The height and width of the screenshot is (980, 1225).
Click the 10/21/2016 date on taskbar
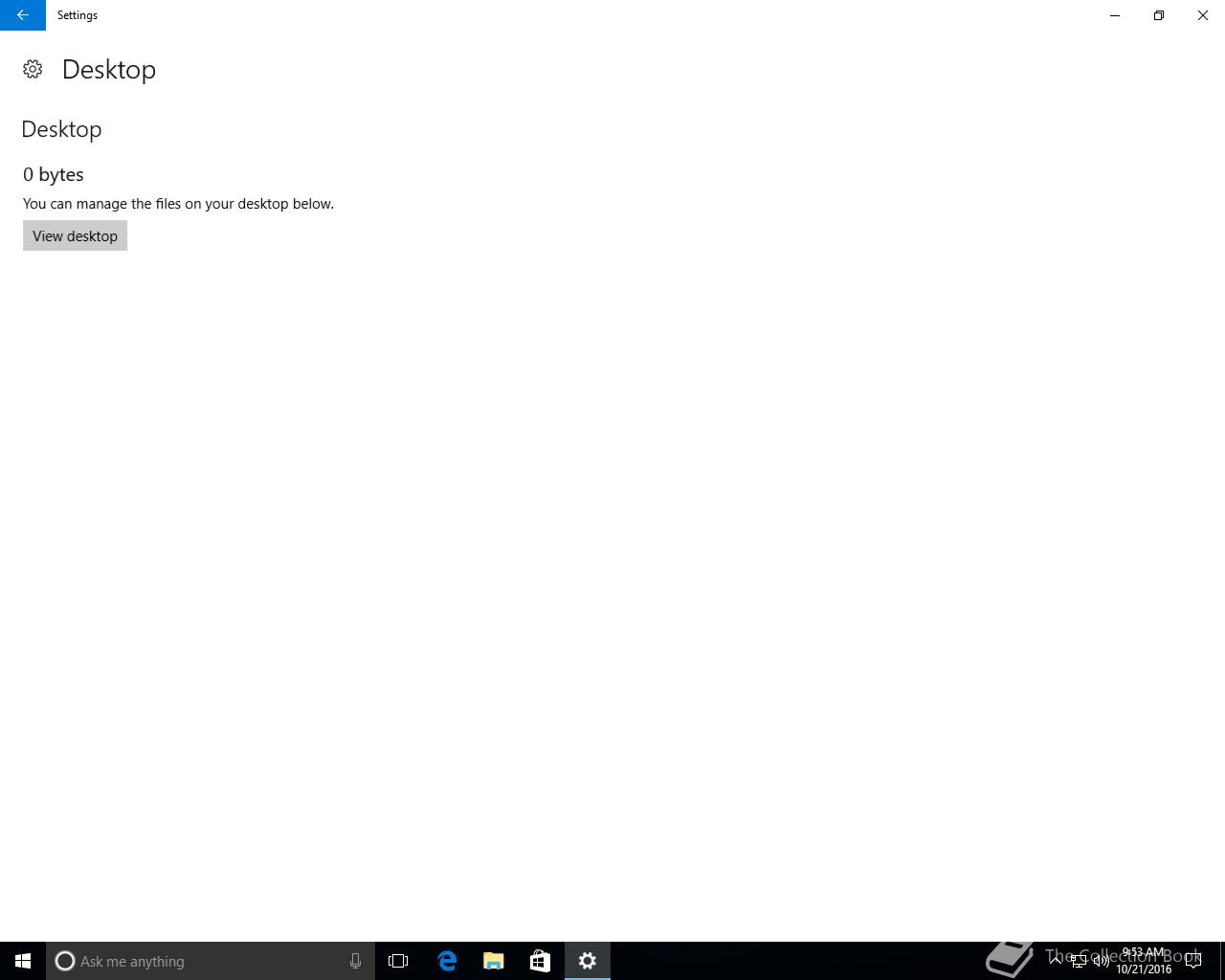[x=1144, y=969]
